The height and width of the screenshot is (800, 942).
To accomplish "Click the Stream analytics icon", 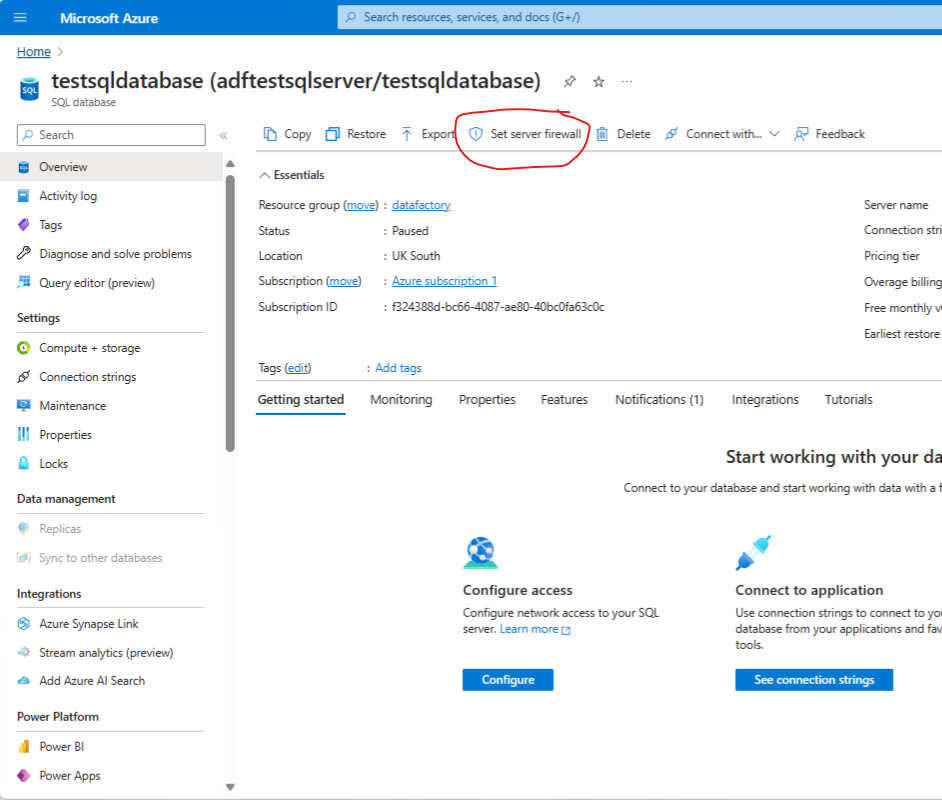I will 23,652.
